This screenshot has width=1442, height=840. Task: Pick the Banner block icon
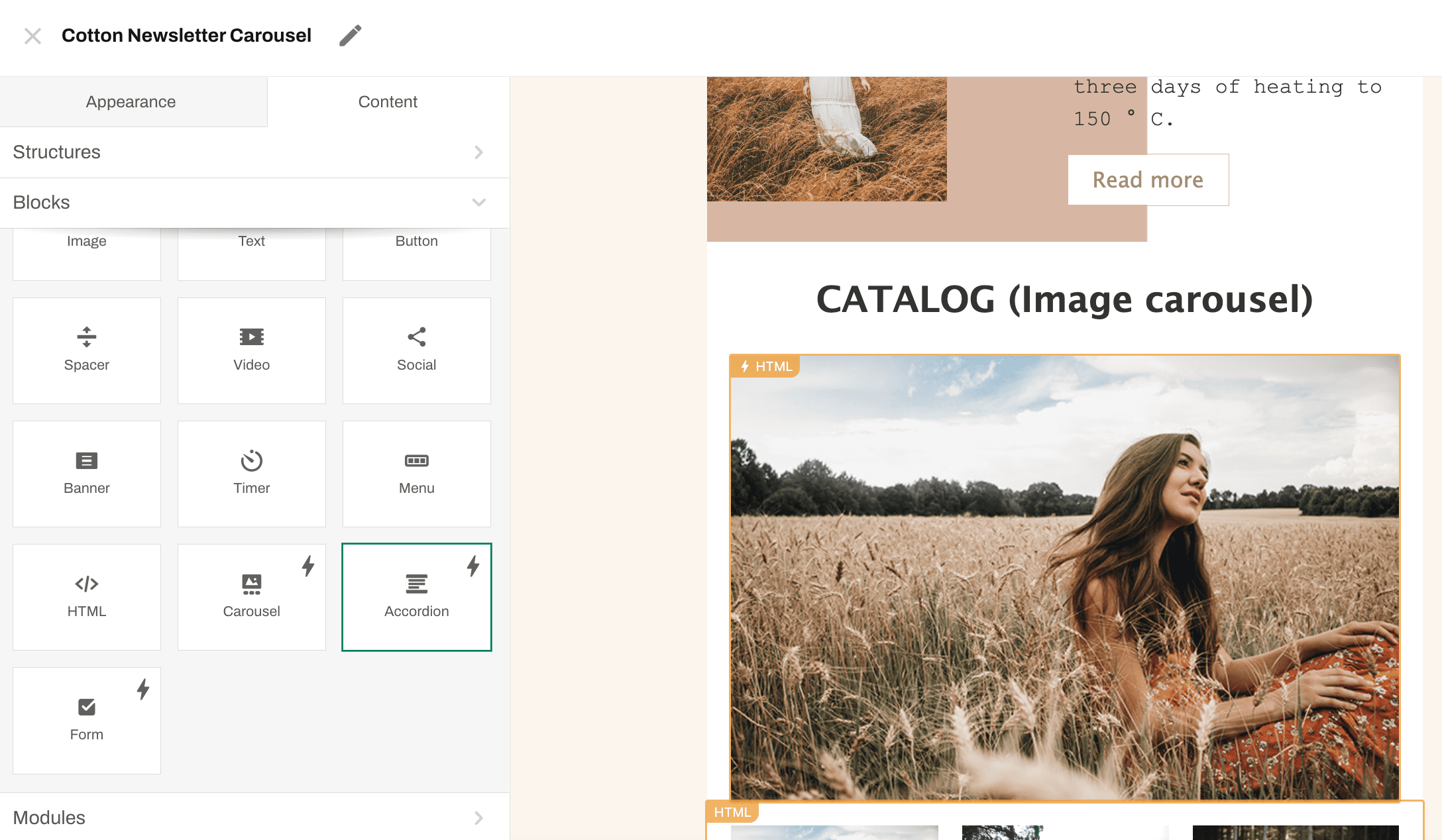click(x=87, y=460)
